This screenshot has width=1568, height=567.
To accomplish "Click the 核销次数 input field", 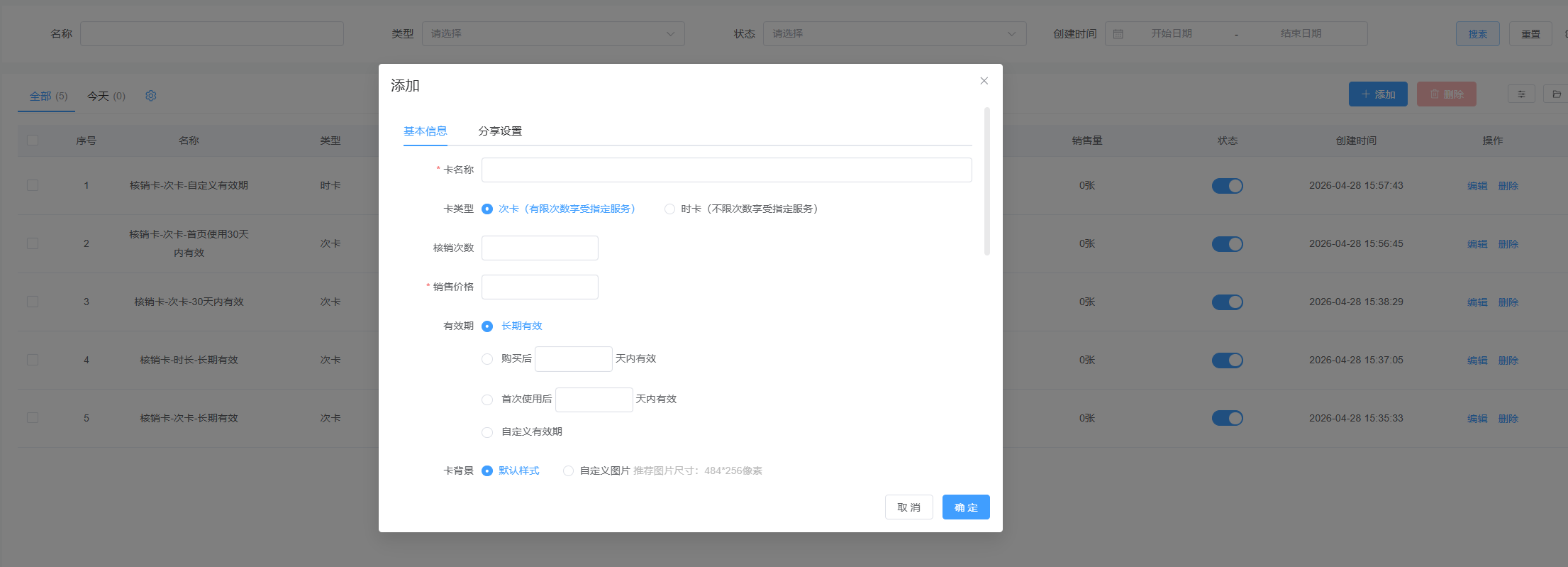I will (540, 248).
